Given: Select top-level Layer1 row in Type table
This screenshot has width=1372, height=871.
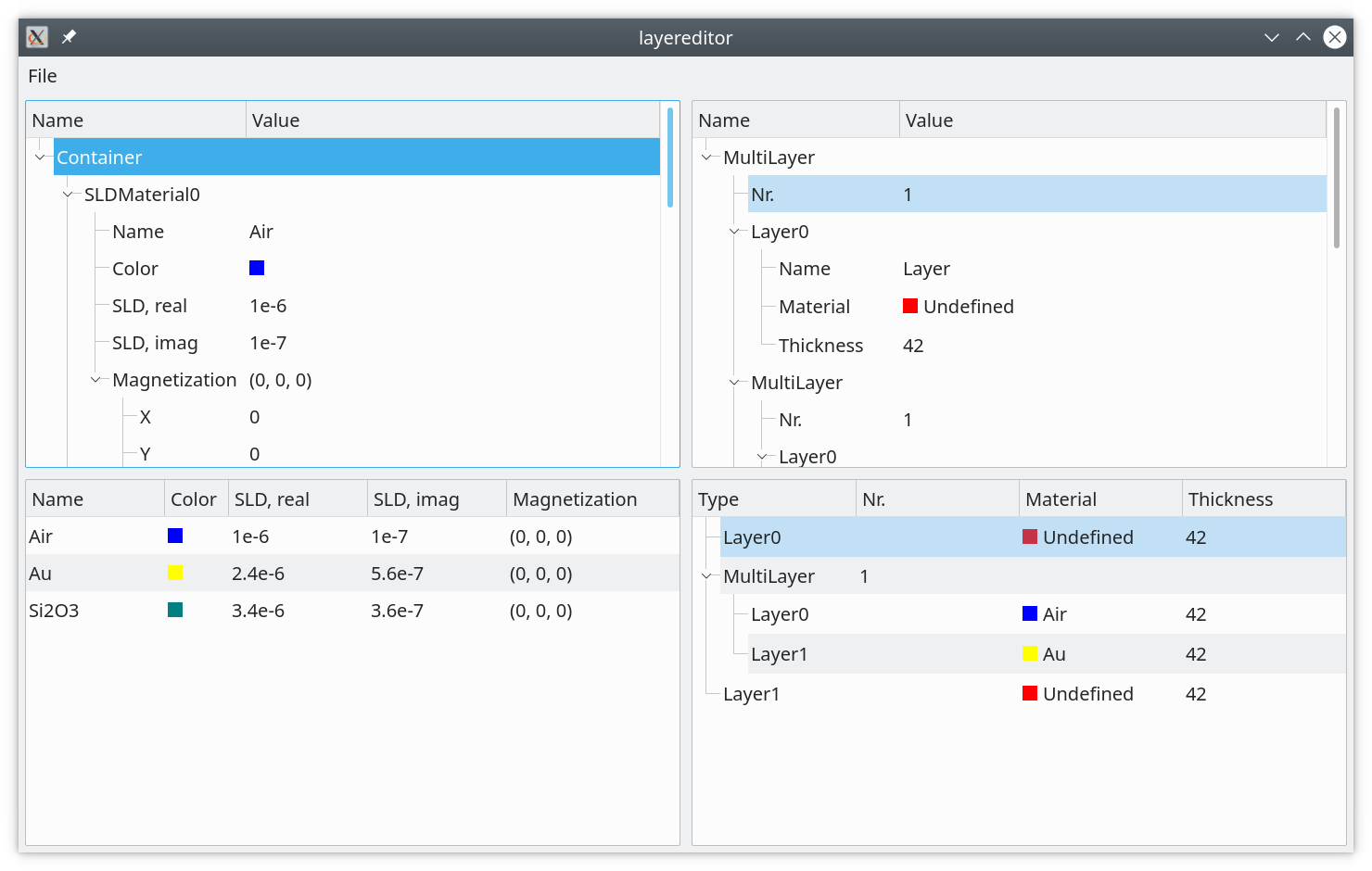Looking at the screenshot, I should [x=1033, y=694].
